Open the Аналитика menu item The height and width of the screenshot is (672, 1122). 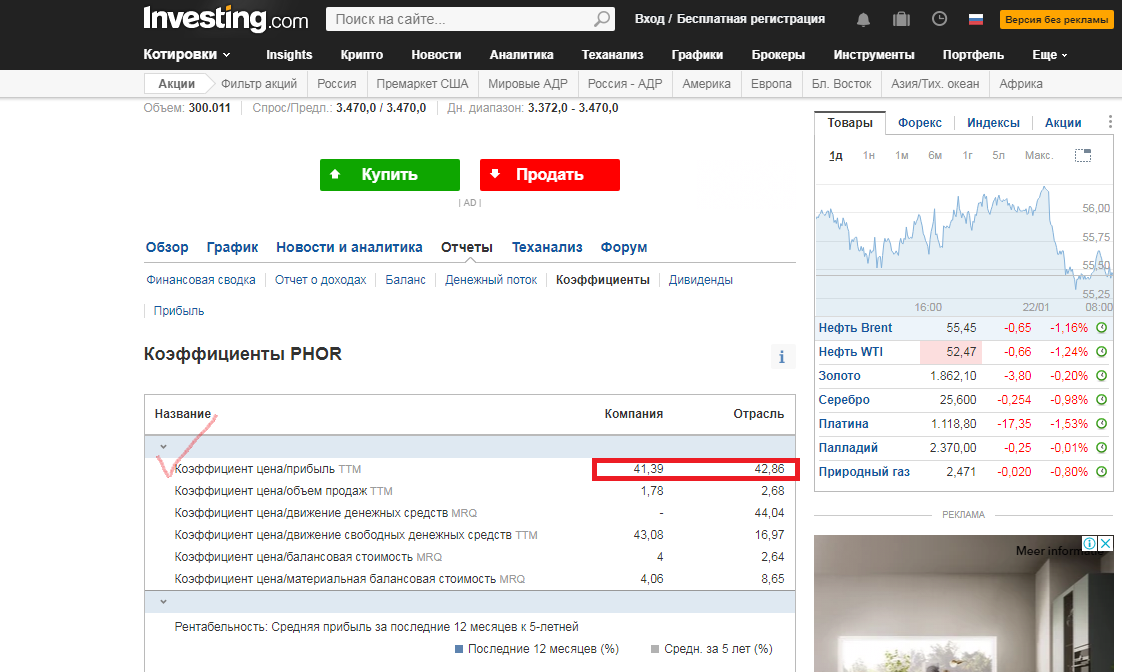(x=522, y=54)
